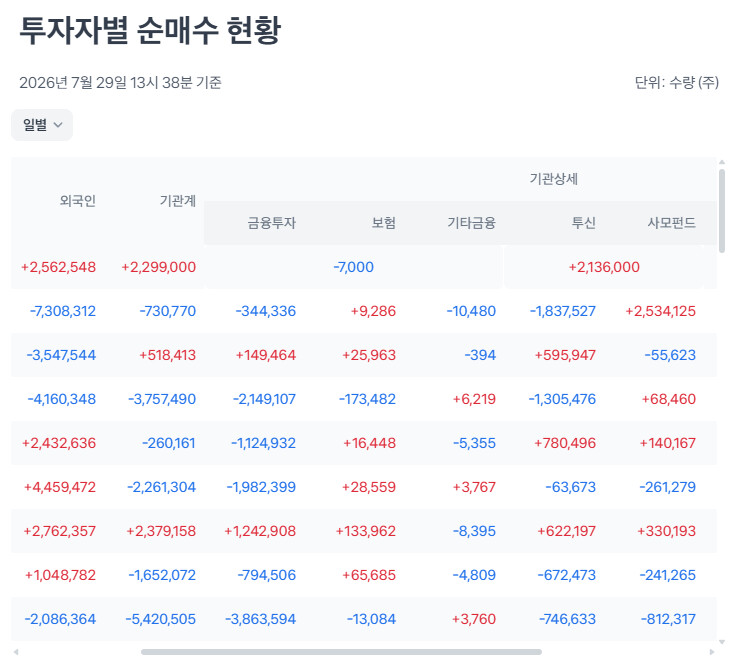
Task: Click the chevron beside 일별
Action: click(x=58, y=125)
